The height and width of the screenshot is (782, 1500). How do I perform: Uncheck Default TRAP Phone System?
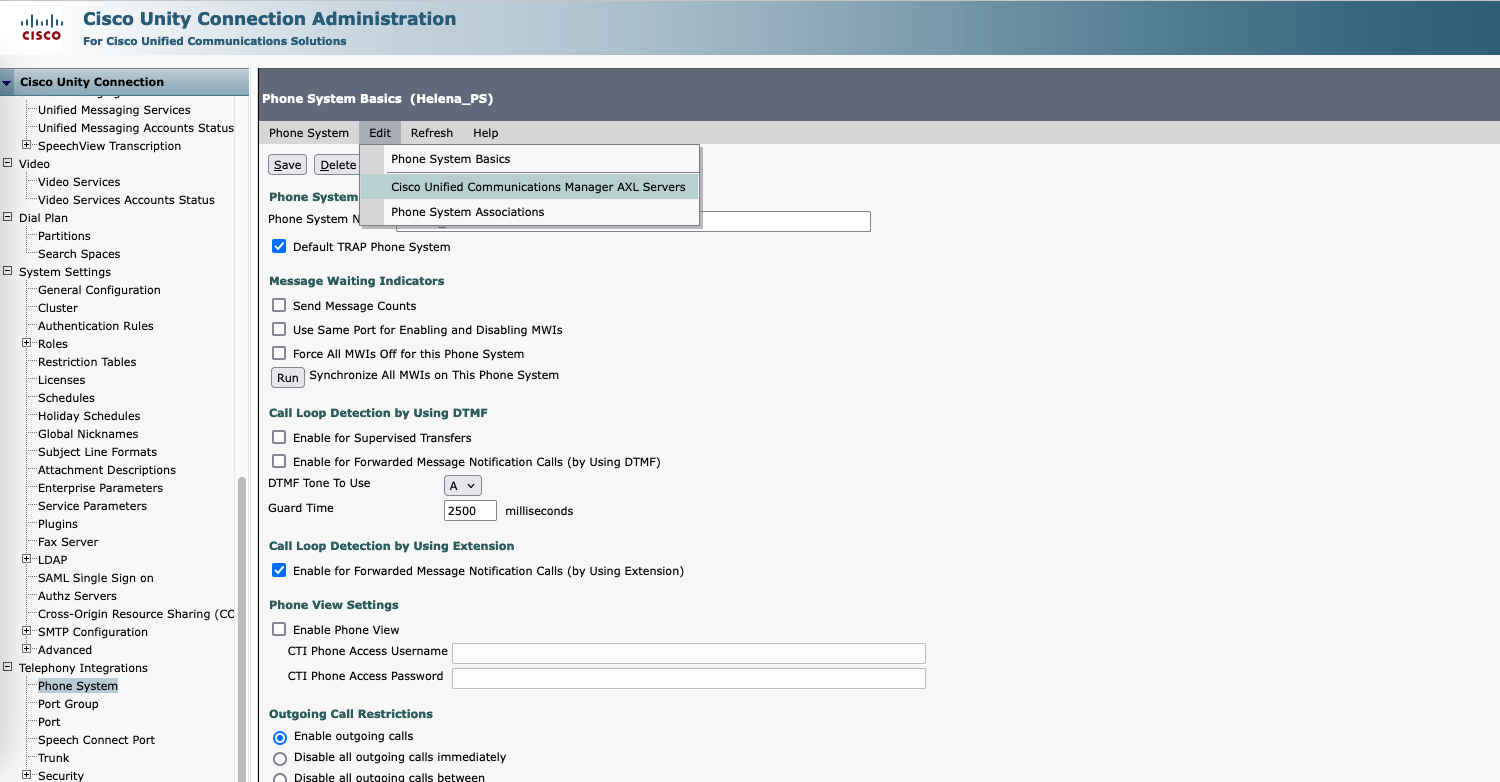click(x=279, y=247)
